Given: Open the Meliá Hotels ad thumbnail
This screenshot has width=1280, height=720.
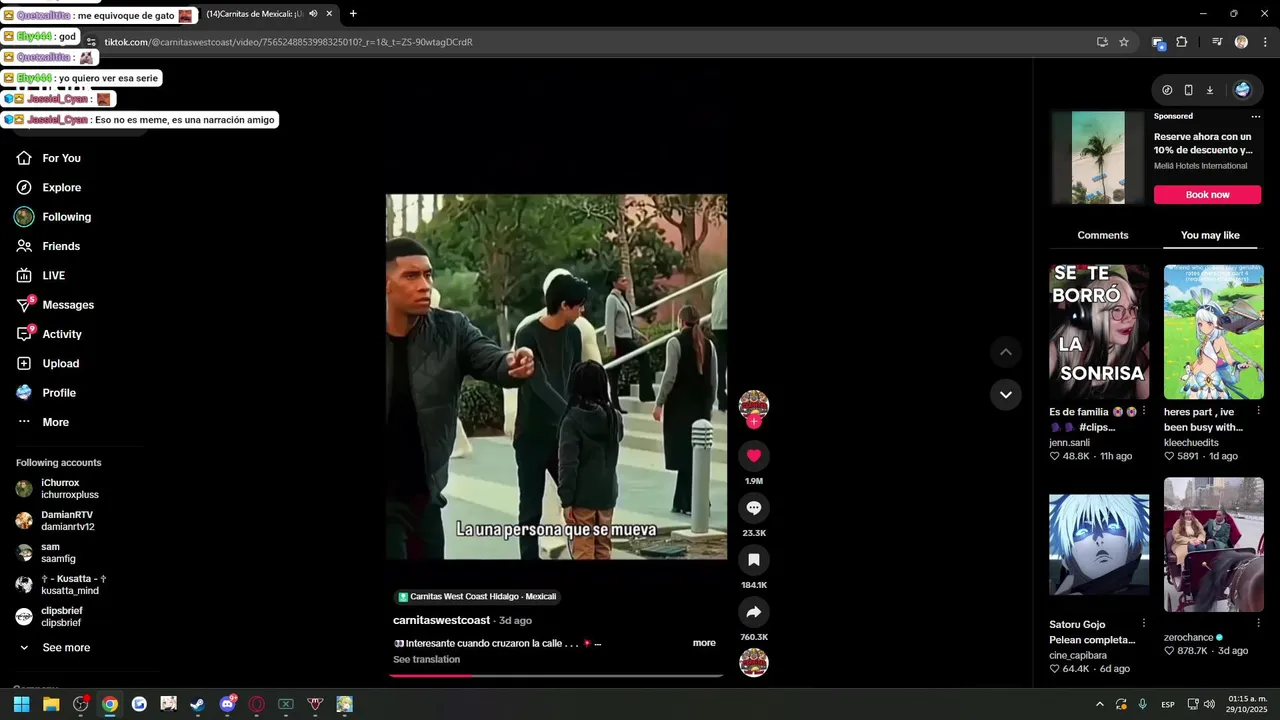Looking at the screenshot, I should coord(1098,158).
